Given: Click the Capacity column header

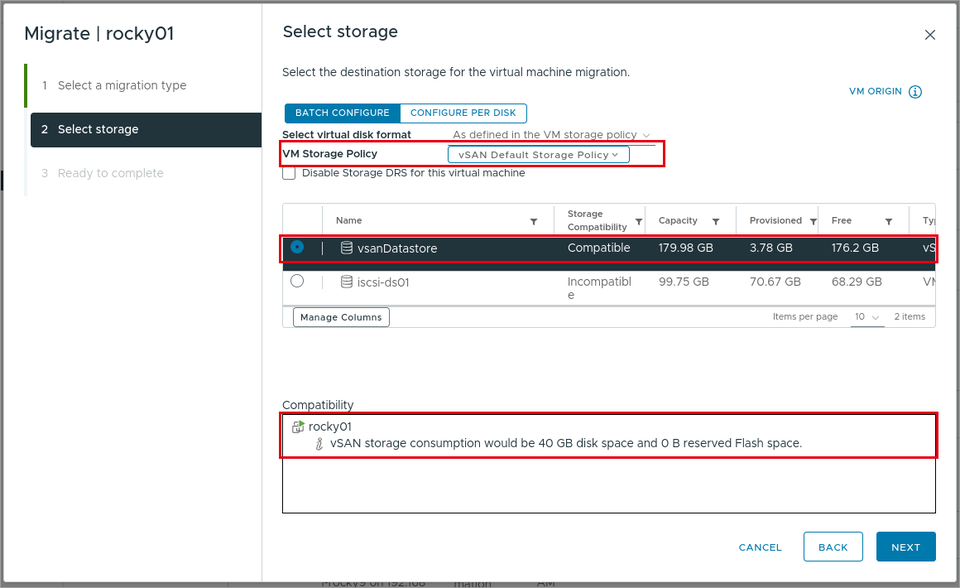Looking at the screenshot, I should click(x=678, y=220).
